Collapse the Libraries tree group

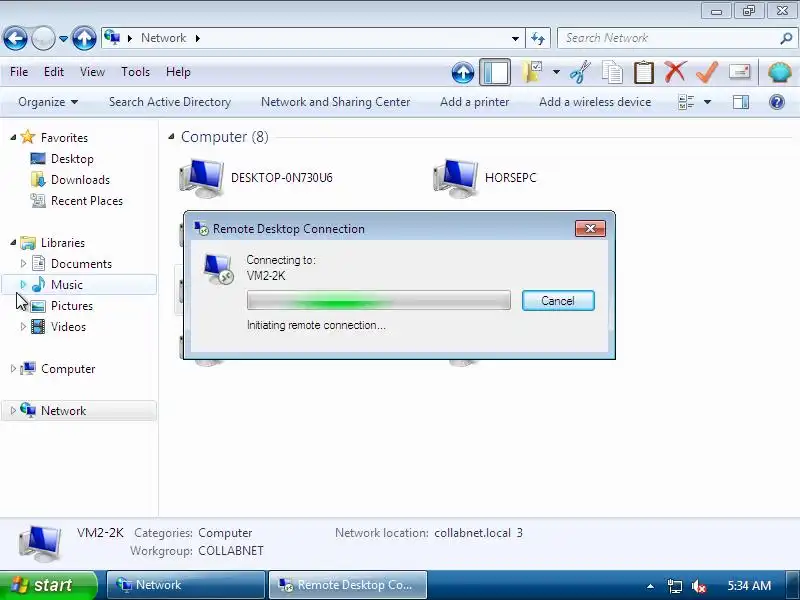[13, 242]
